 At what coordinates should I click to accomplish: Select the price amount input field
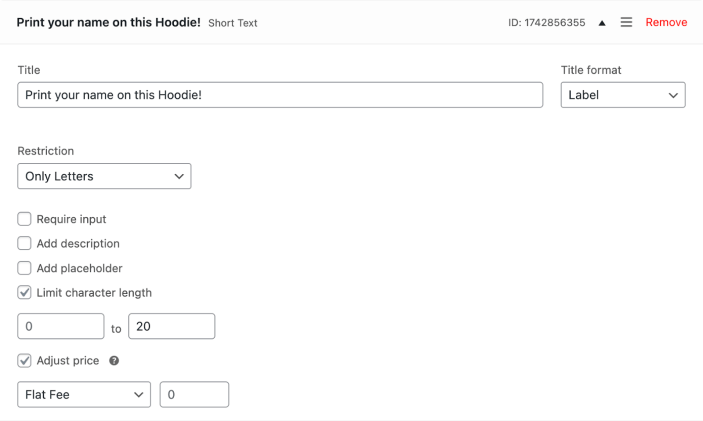[x=194, y=395]
